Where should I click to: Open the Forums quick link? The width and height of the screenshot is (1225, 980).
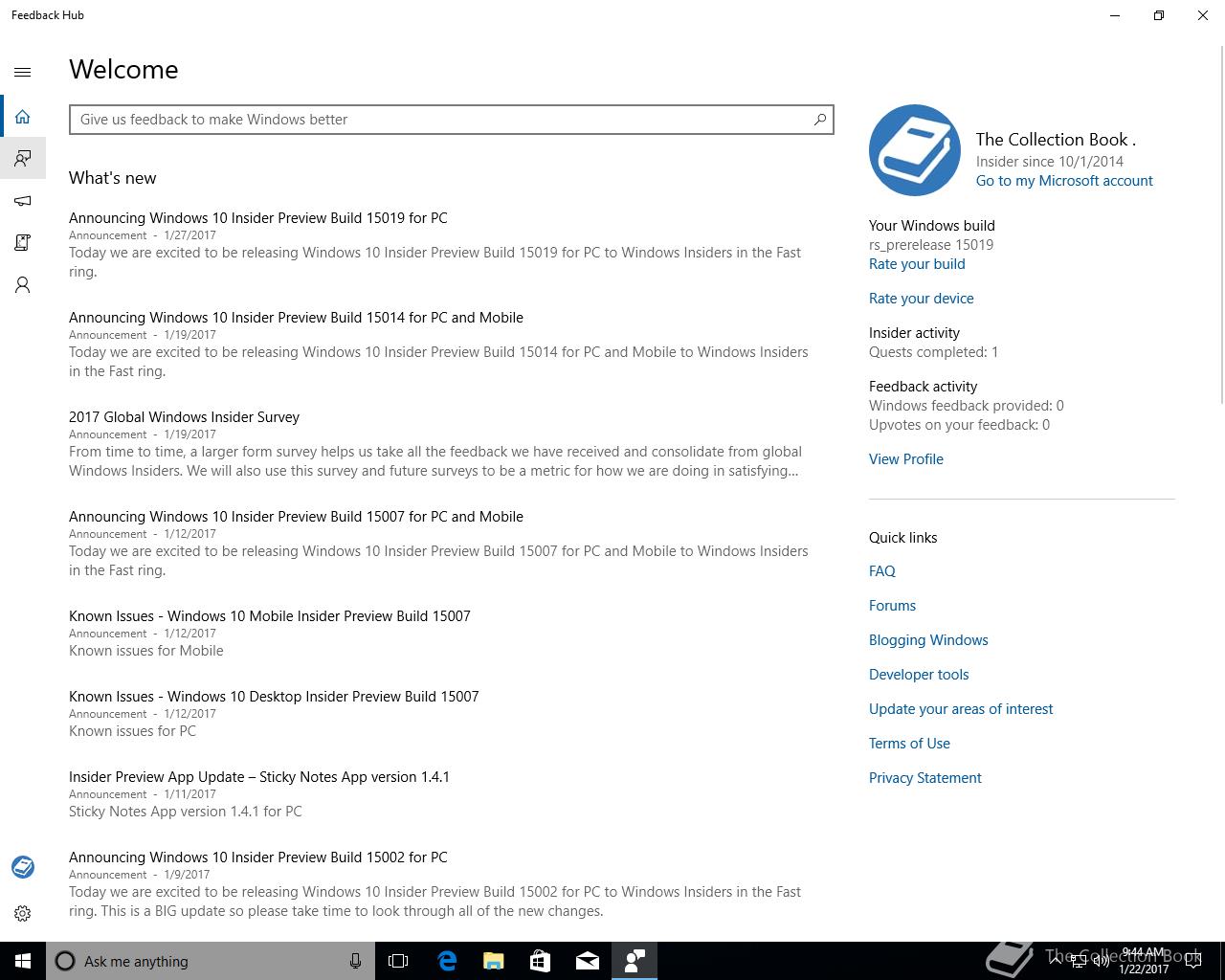(893, 606)
